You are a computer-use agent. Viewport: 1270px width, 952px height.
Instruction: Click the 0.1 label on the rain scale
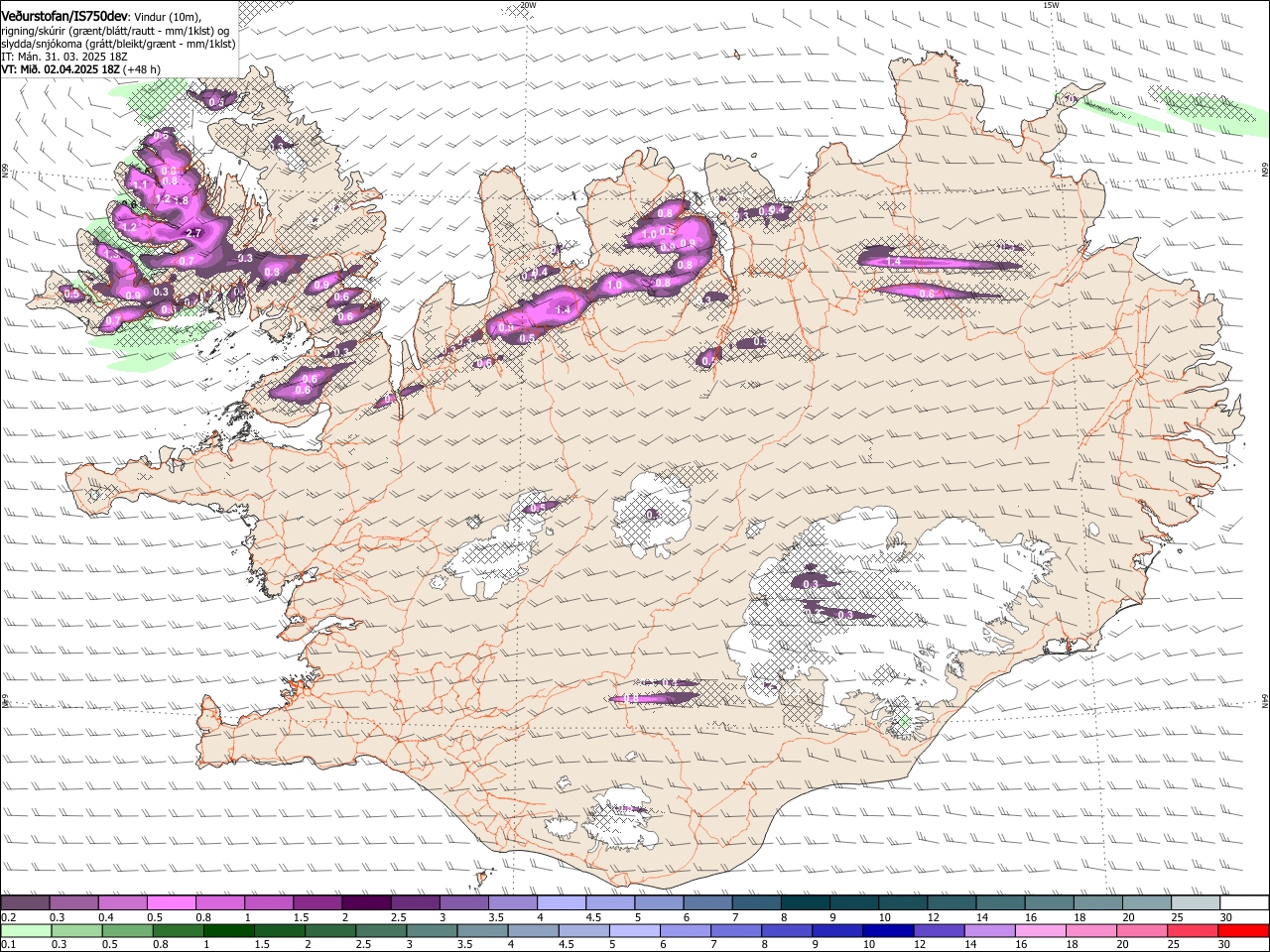8,945
